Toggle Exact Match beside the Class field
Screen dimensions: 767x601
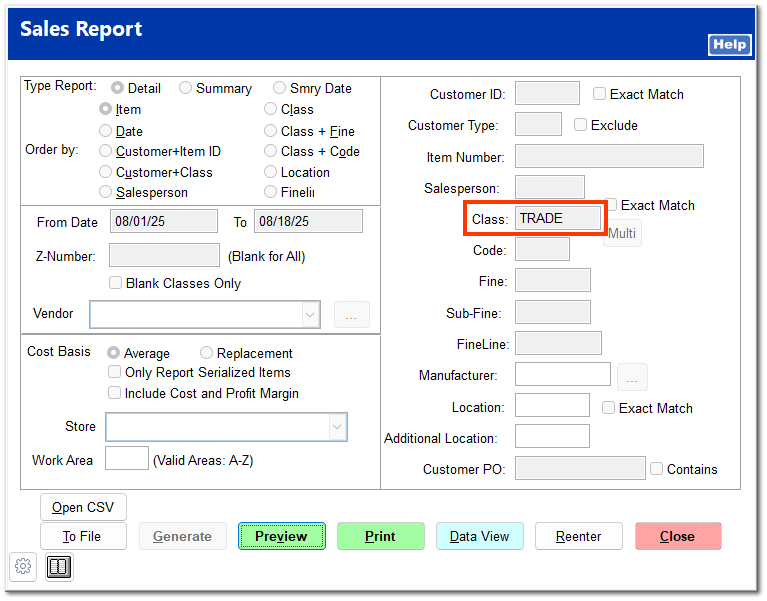pos(611,205)
